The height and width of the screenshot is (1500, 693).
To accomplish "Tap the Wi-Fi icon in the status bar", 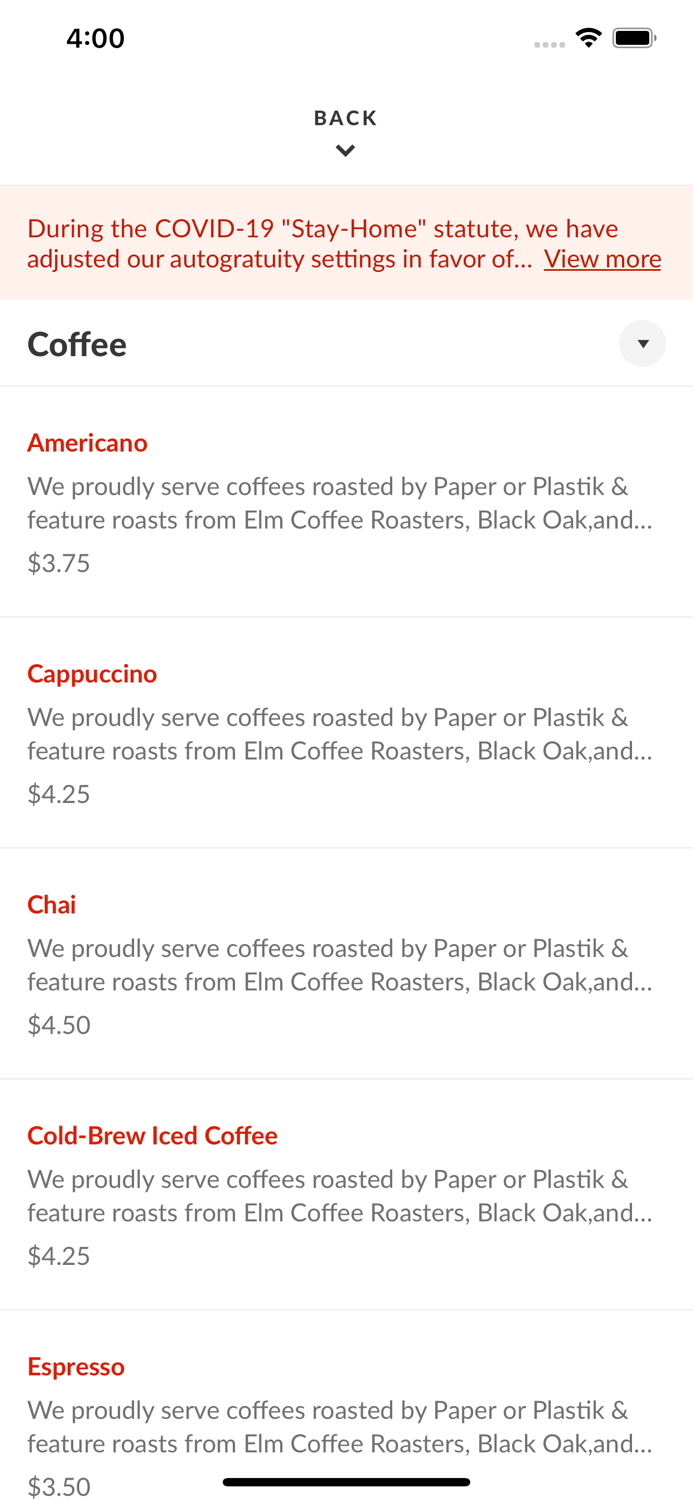I will [x=588, y=36].
